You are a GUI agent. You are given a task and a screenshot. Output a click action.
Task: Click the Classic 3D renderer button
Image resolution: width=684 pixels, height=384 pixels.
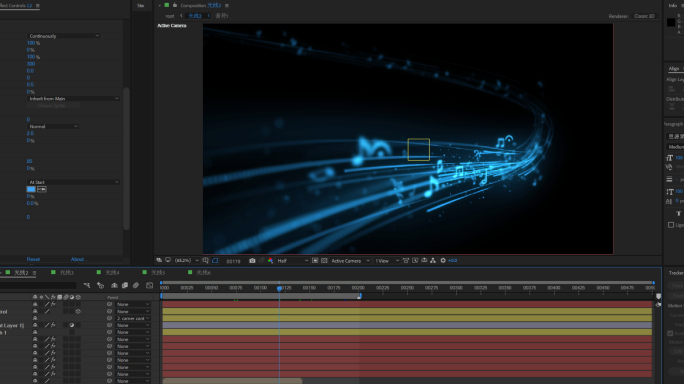tap(644, 16)
